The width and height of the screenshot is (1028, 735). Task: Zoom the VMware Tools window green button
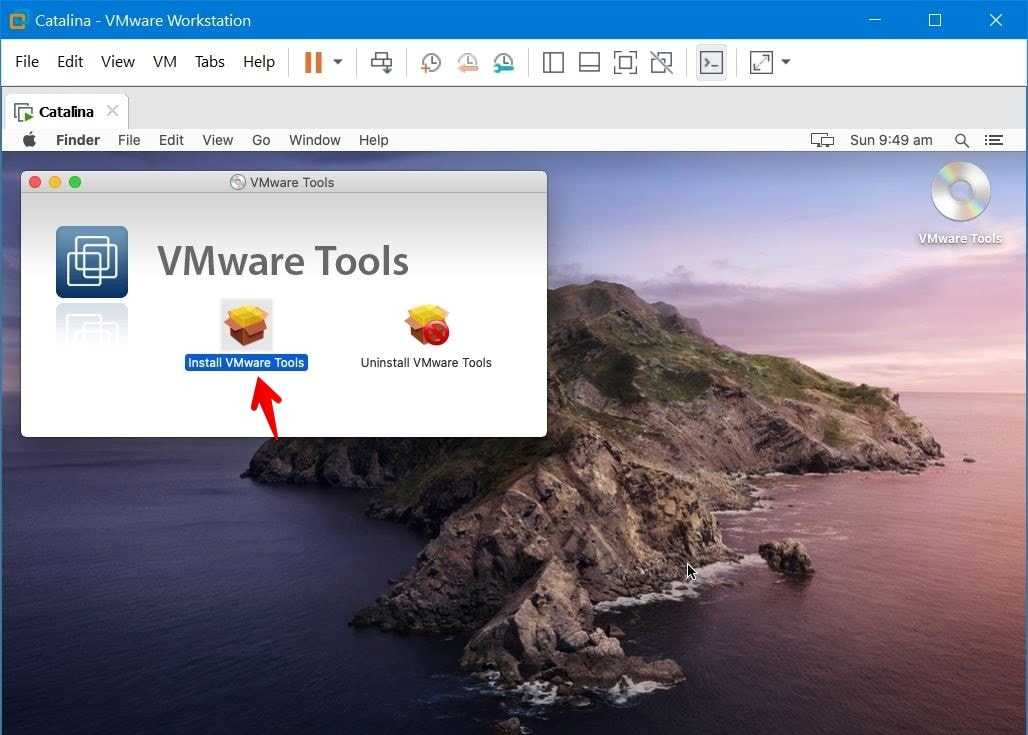click(75, 182)
